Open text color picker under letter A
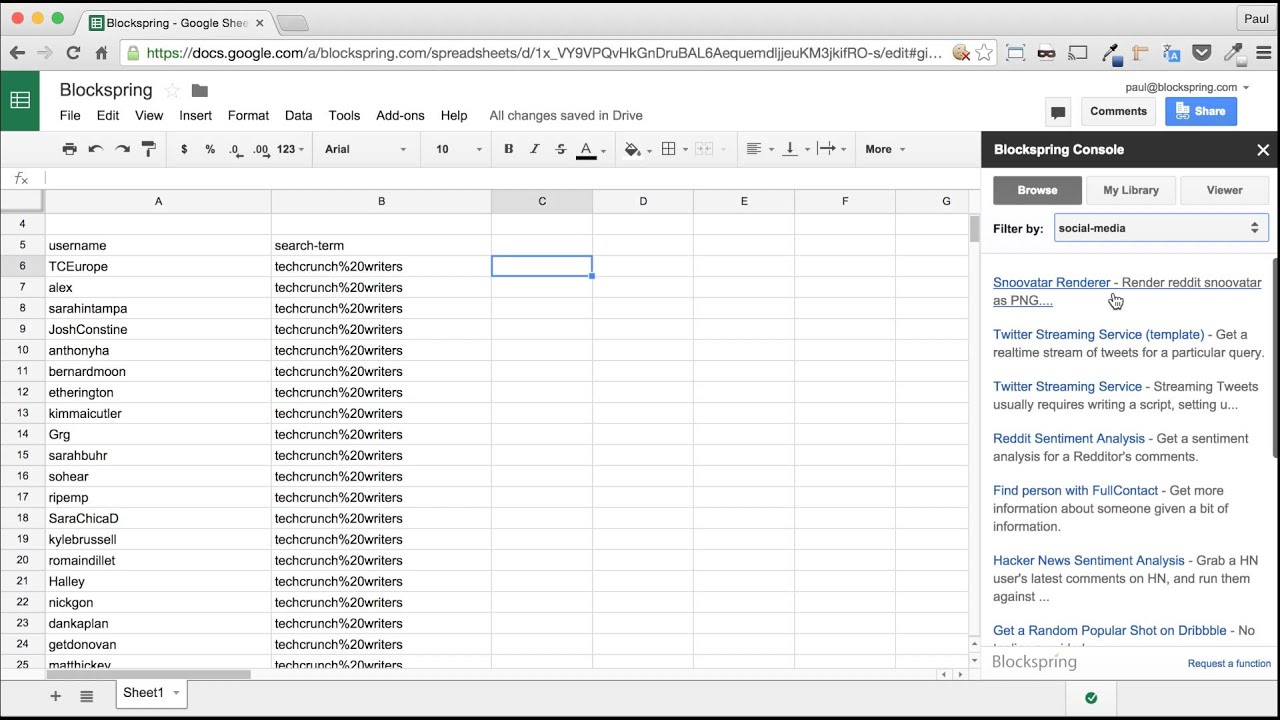The image size is (1280, 720). pyautogui.click(x=587, y=149)
